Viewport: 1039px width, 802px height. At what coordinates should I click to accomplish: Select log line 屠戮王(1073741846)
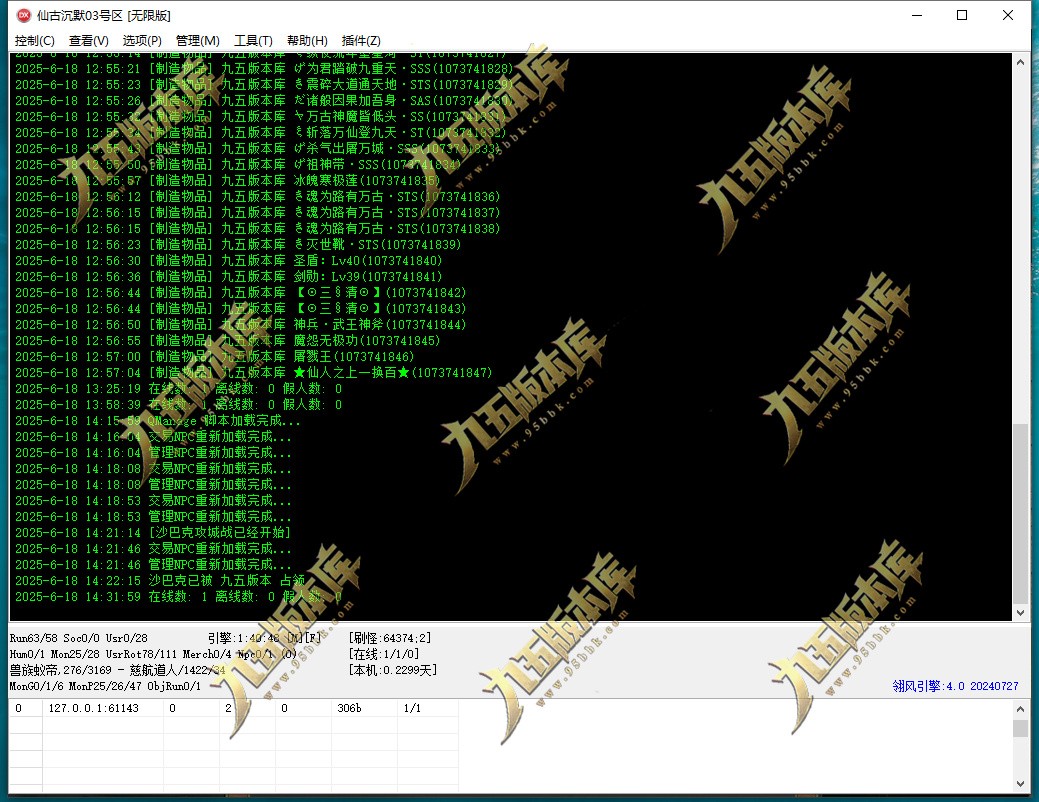215,357
